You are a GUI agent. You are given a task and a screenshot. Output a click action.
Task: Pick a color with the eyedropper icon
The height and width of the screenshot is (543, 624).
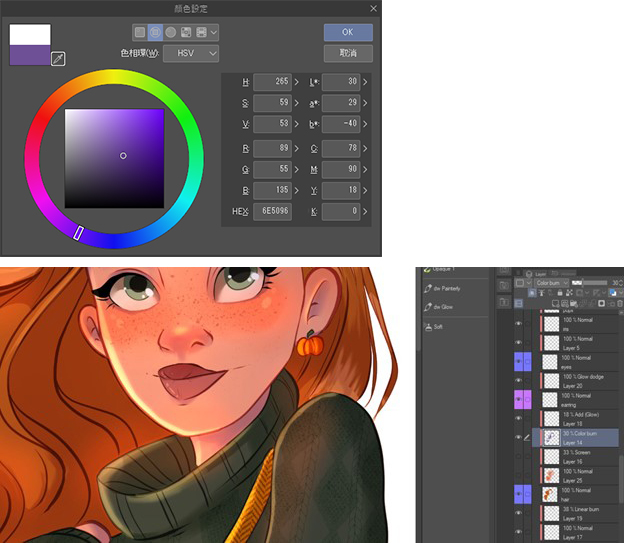click(x=58, y=58)
